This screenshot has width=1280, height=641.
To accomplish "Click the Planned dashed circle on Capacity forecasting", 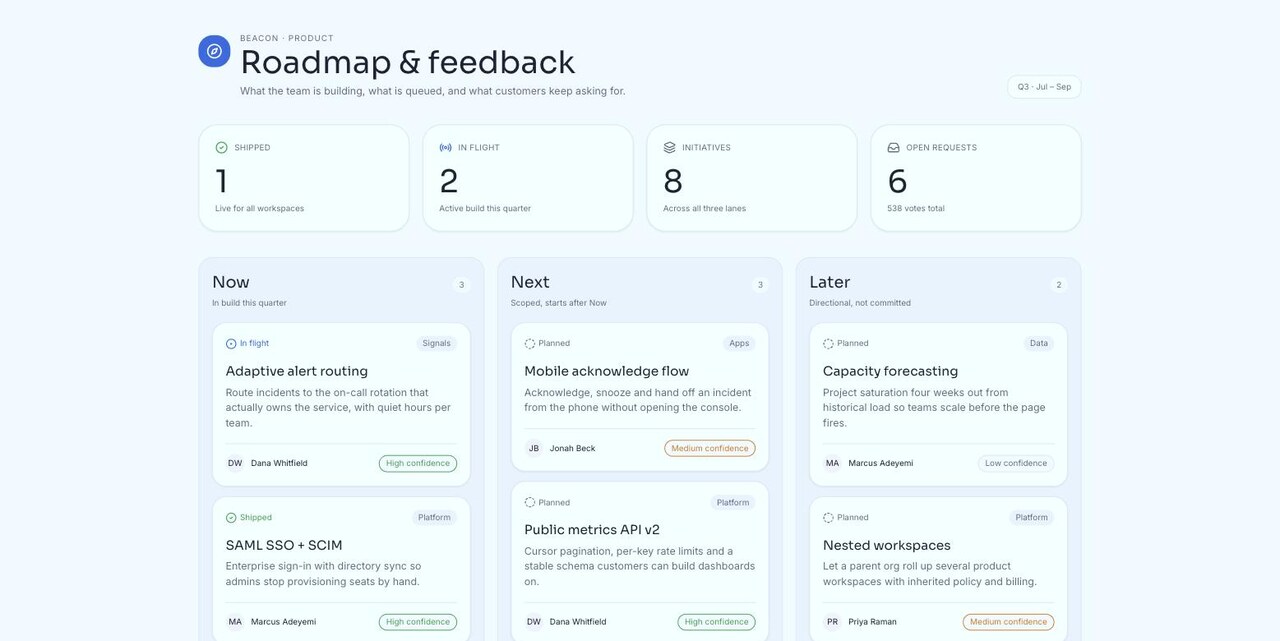I will (x=828, y=343).
